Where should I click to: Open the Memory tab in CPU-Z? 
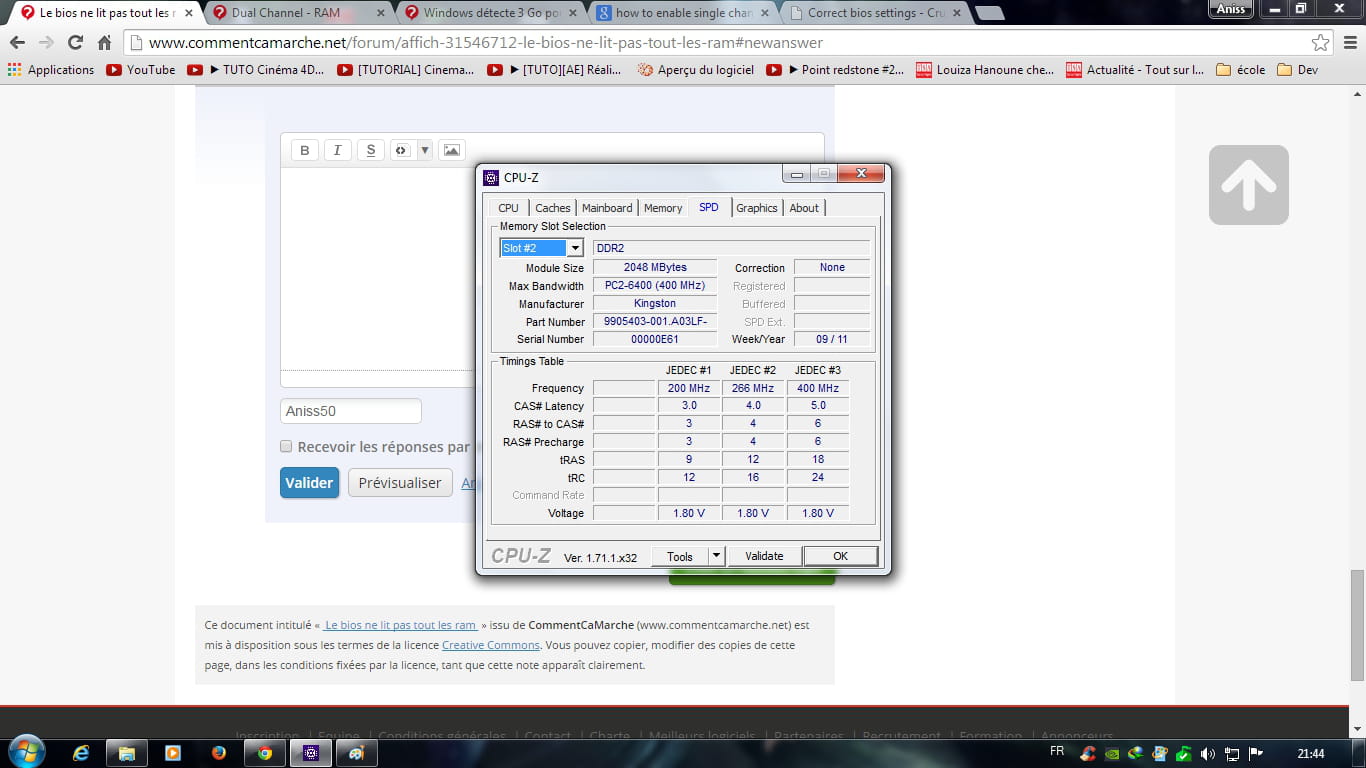663,208
